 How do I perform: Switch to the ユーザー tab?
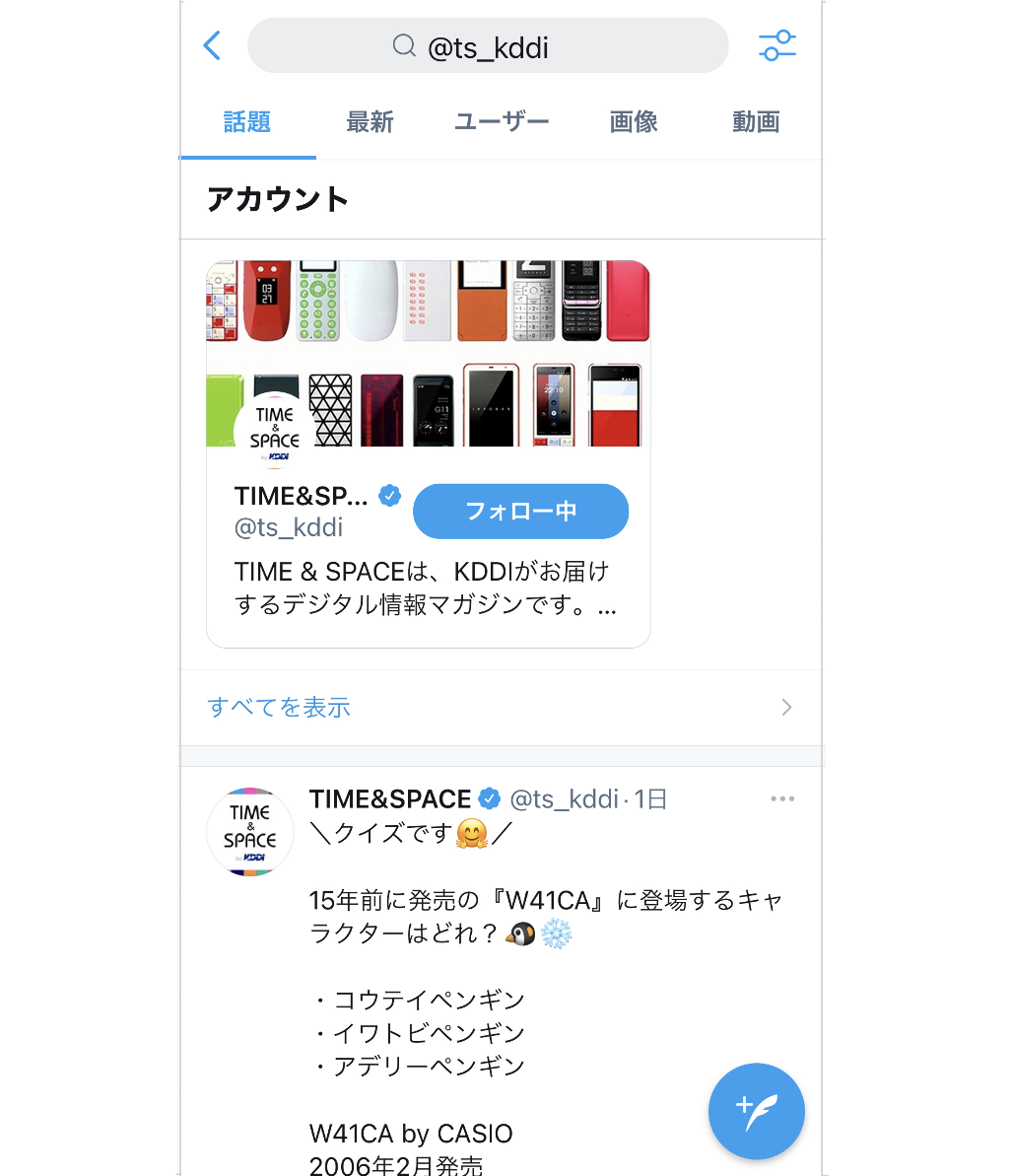coord(502,121)
